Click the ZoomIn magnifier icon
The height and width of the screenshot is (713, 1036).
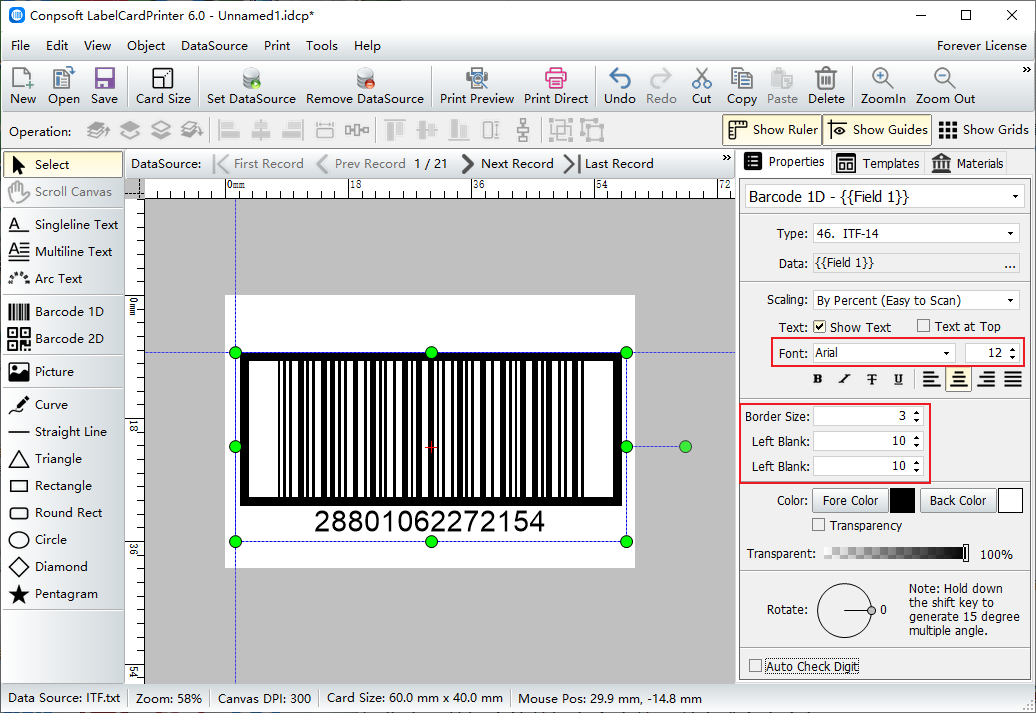point(882,78)
